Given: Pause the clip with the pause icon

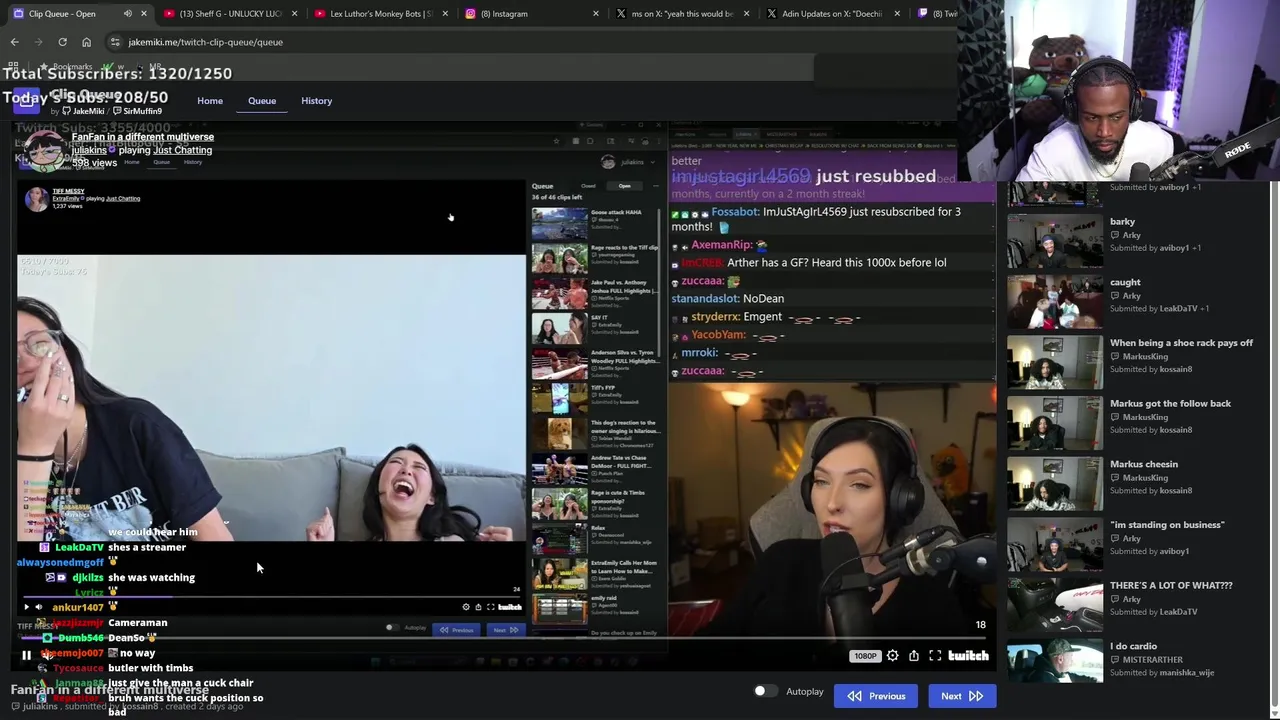Looking at the screenshot, I should (26, 655).
